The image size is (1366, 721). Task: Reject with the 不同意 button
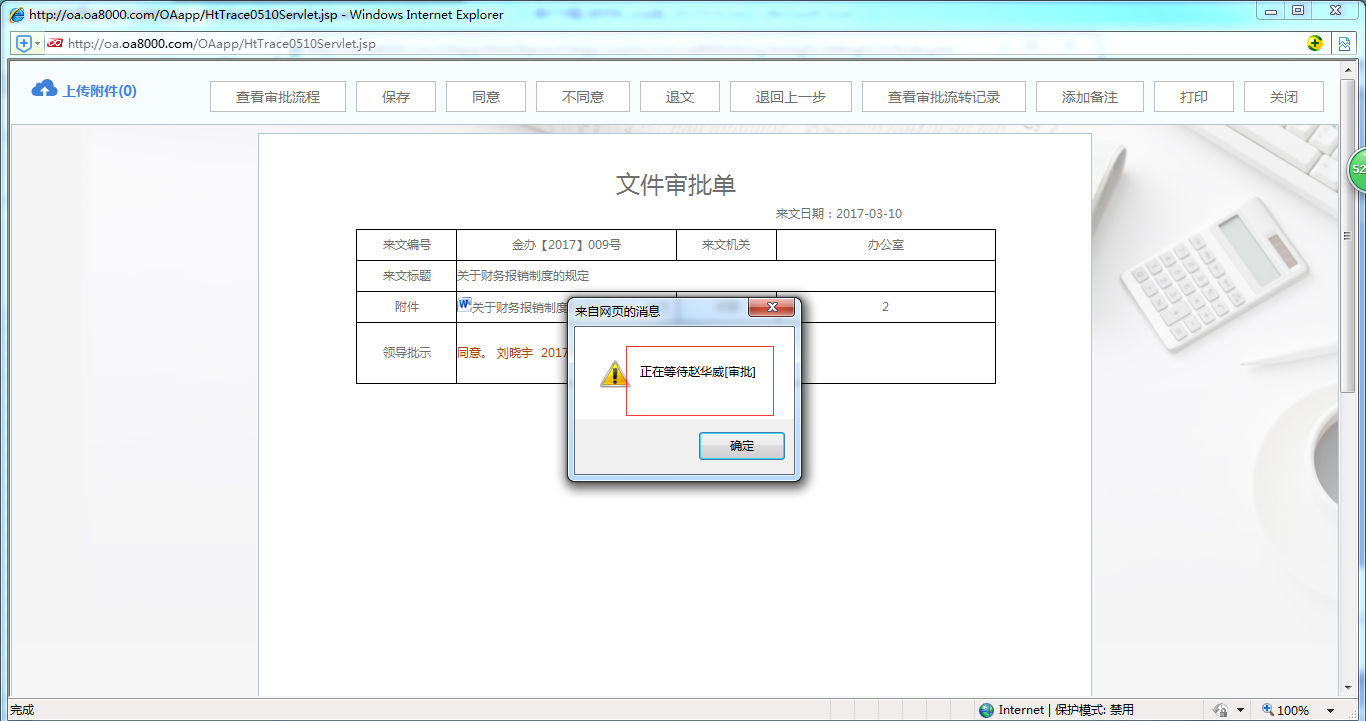(x=583, y=97)
